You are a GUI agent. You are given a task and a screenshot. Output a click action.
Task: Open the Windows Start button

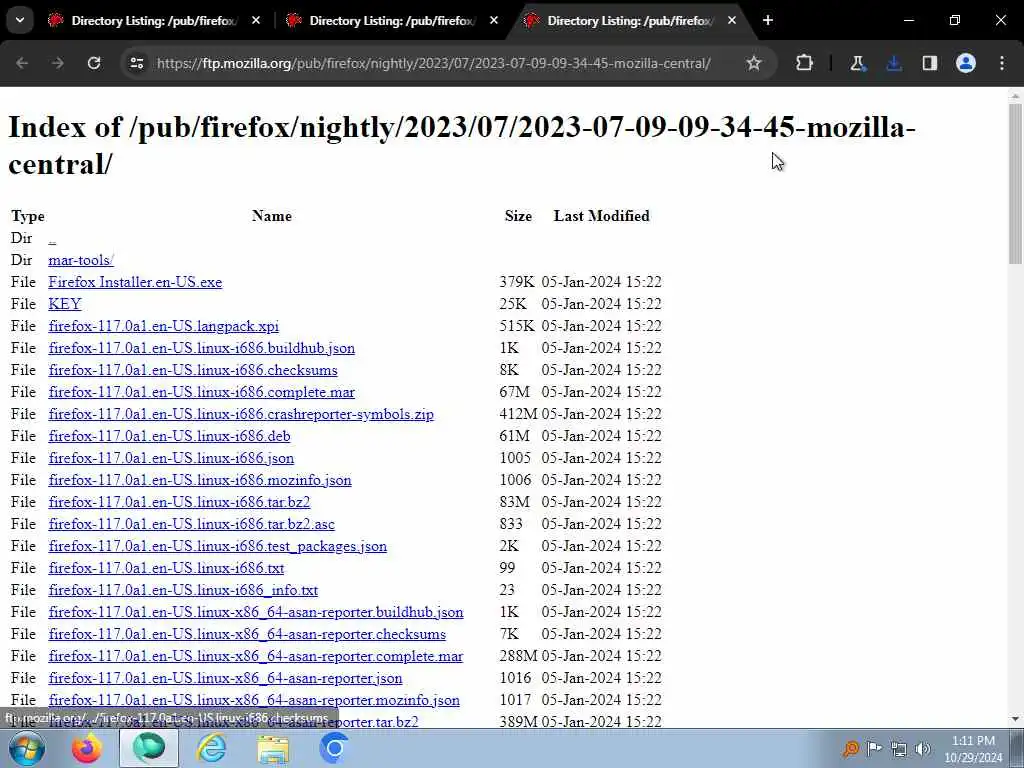click(26, 748)
